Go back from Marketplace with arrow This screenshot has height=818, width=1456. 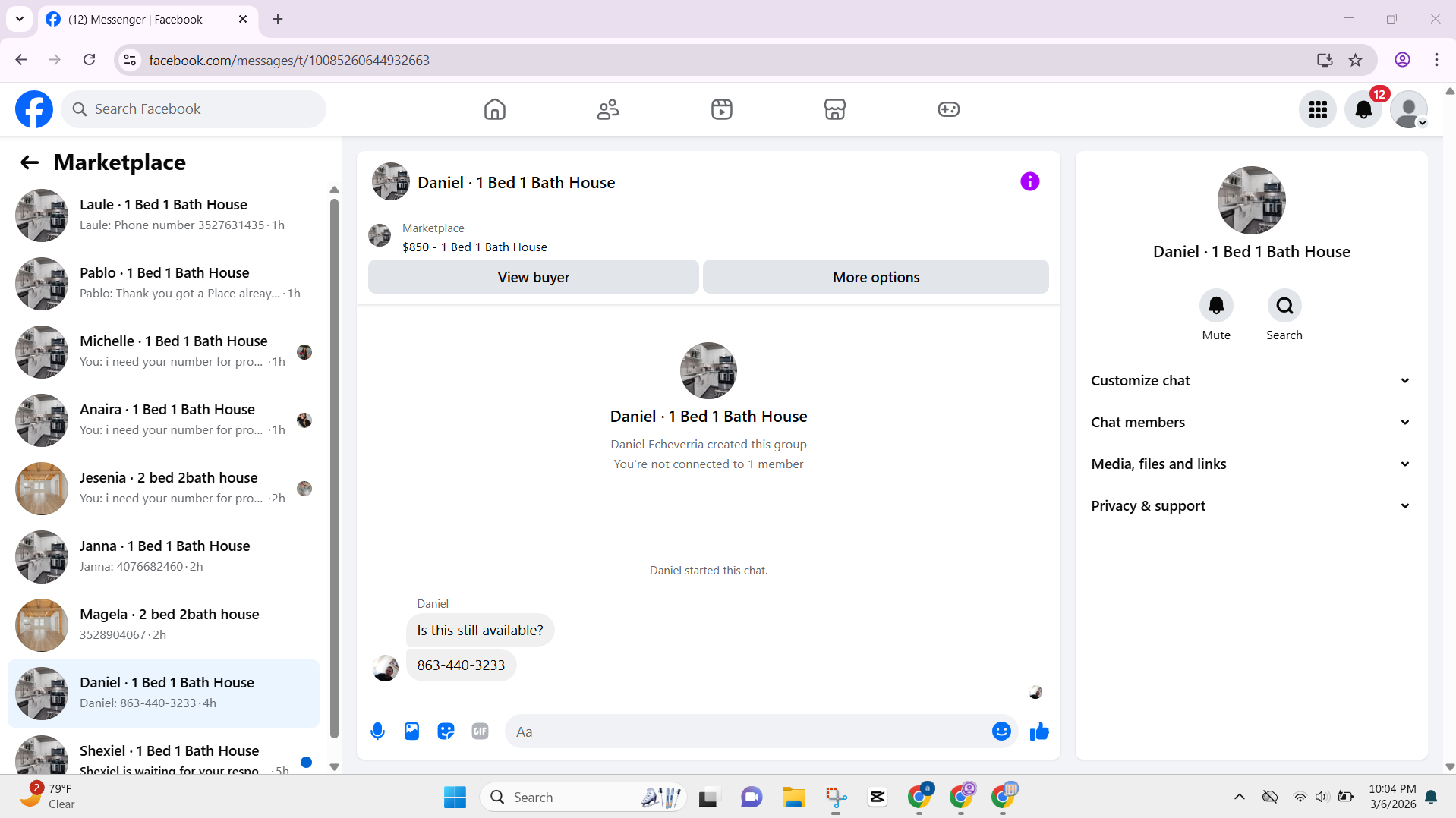pos(30,162)
